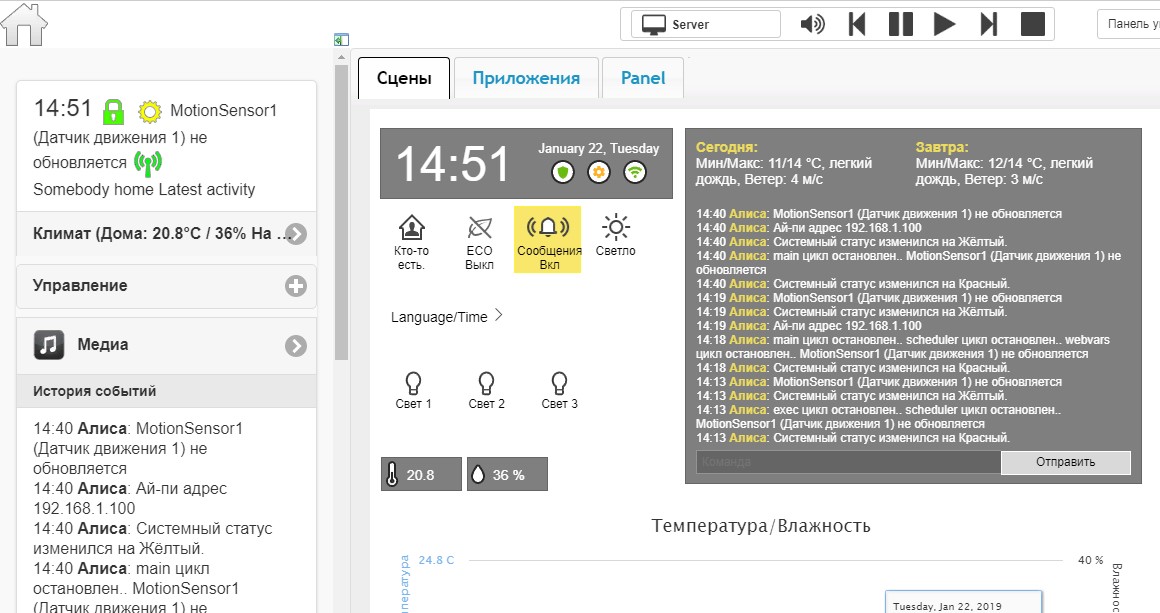Expand the Климат section arrow
The image size is (1160, 613).
coord(296,234)
